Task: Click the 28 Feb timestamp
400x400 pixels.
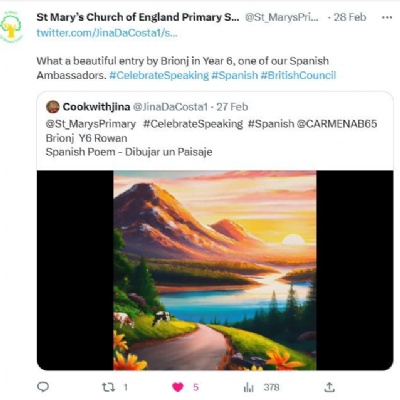Action: click(350, 17)
